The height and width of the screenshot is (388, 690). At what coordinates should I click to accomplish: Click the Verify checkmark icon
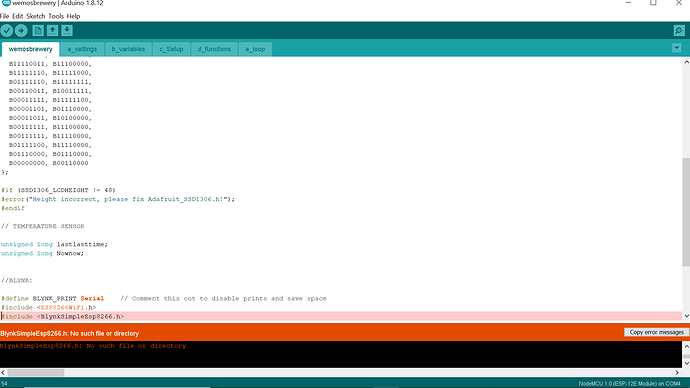[7, 30]
